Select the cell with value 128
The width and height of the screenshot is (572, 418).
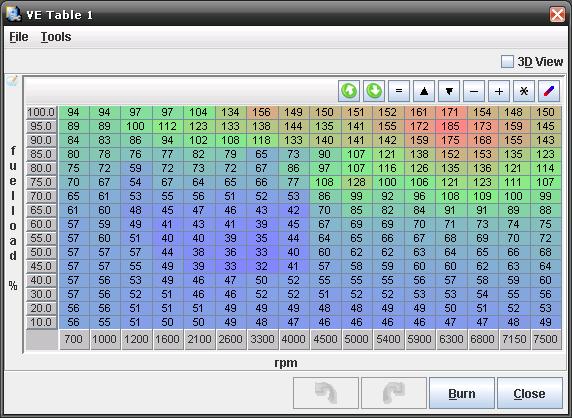pos(356,182)
